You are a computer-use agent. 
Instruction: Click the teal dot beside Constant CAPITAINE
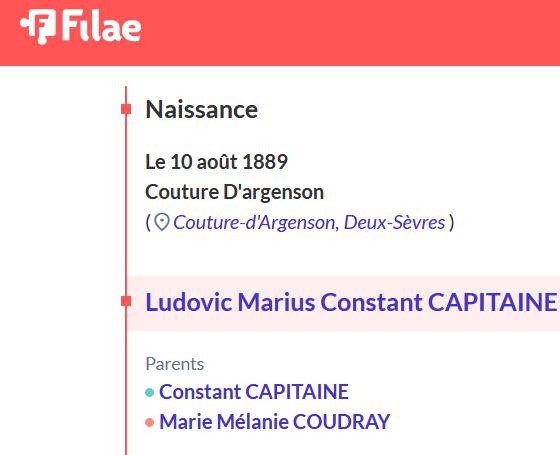(x=150, y=392)
